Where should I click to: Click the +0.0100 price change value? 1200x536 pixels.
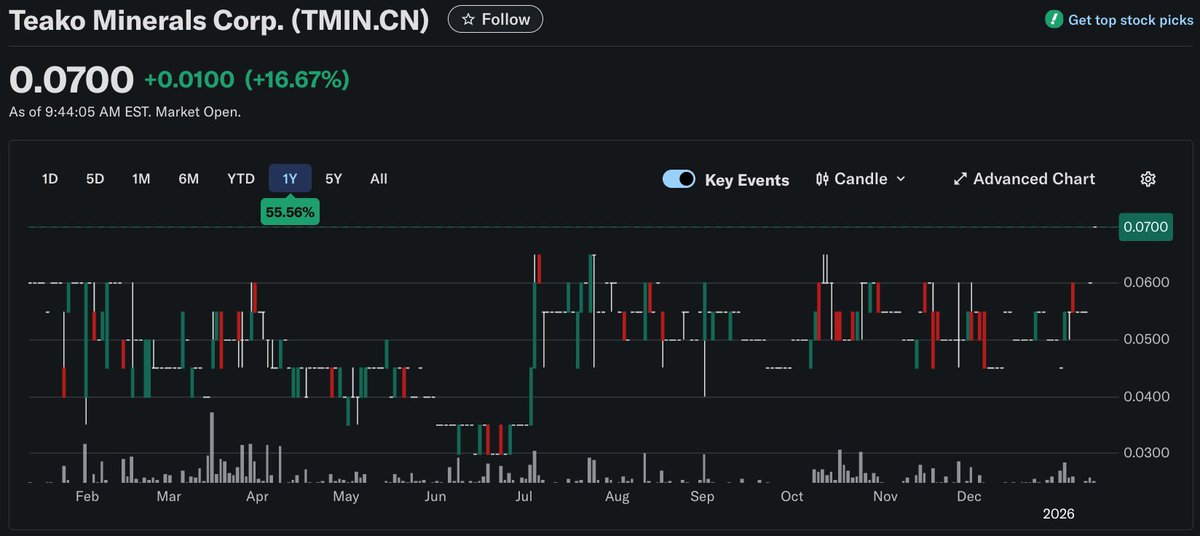pyautogui.click(x=189, y=80)
